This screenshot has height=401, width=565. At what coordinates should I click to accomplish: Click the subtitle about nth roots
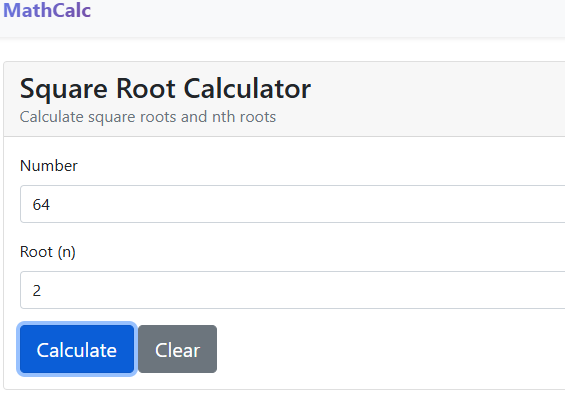(x=148, y=117)
